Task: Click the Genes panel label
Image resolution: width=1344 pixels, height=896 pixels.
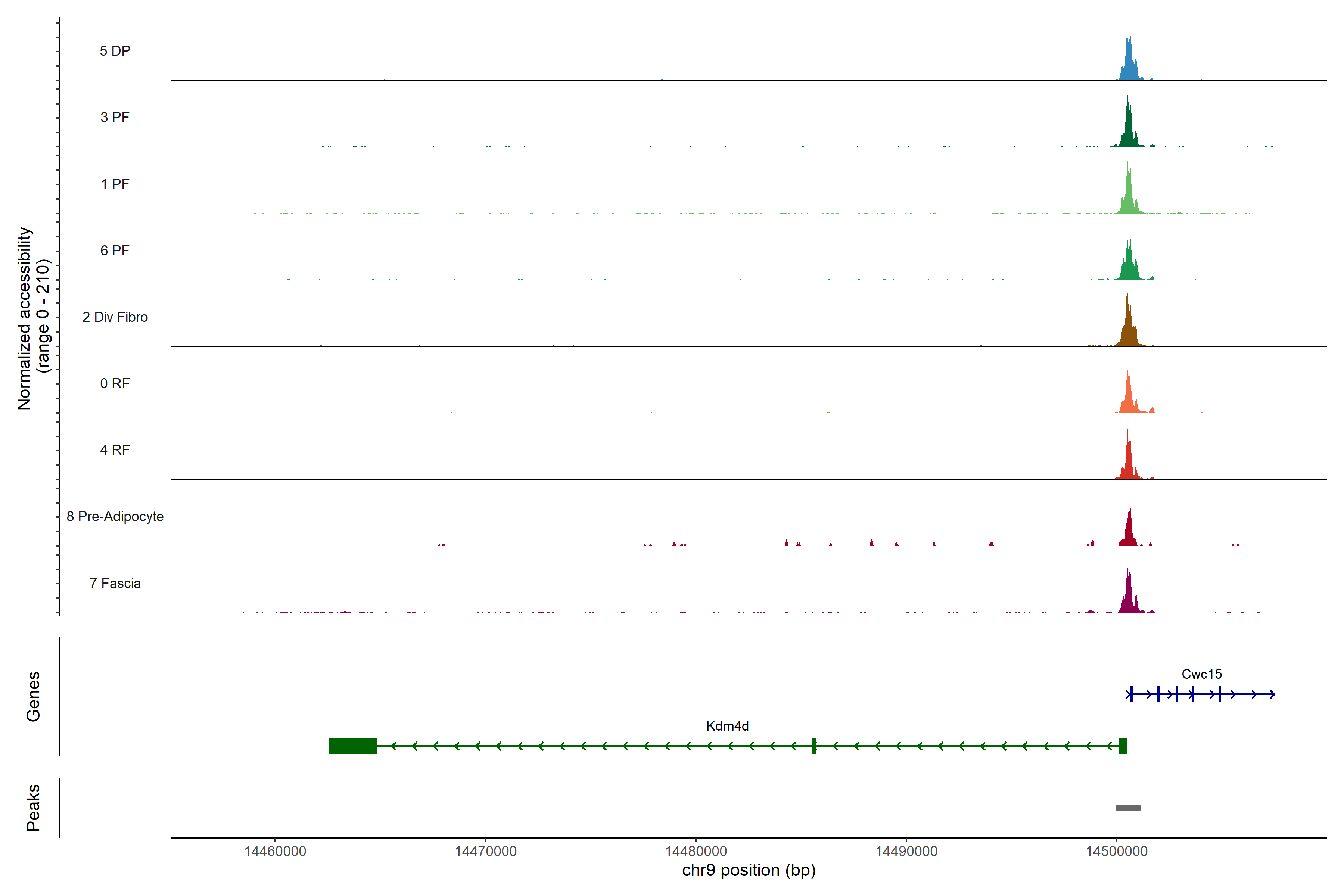Action: pos(33,696)
